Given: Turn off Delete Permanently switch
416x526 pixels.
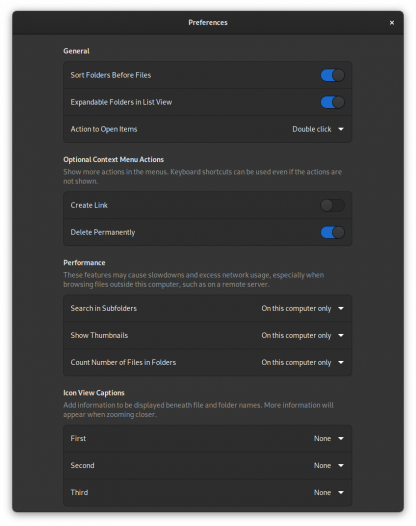Looking at the screenshot, I should (332, 232).
